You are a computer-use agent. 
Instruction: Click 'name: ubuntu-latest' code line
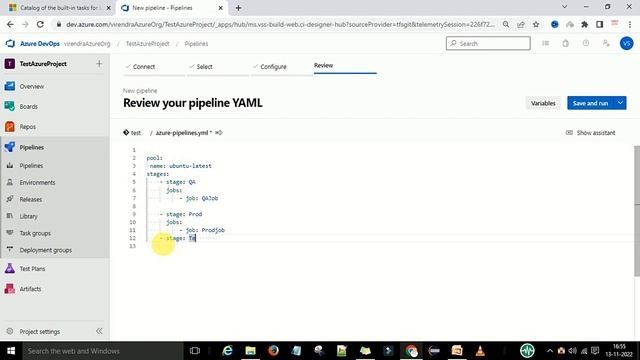pyautogui.click(x=180, y=166)
